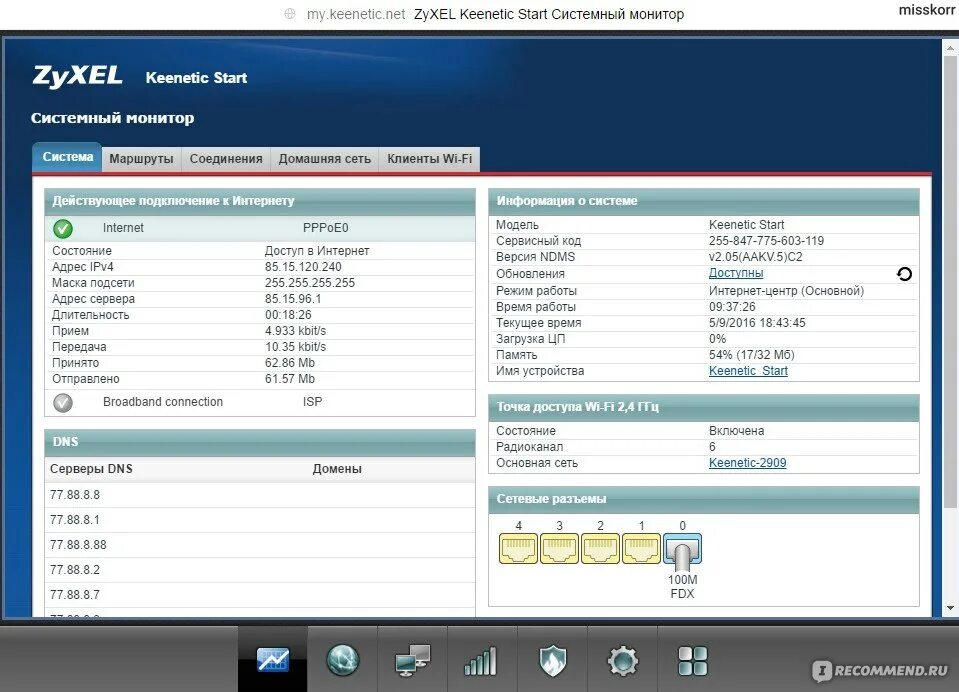Click network port 3 icon
The height and width of the screenshot is (692, 959).
[x=559, y=548]
